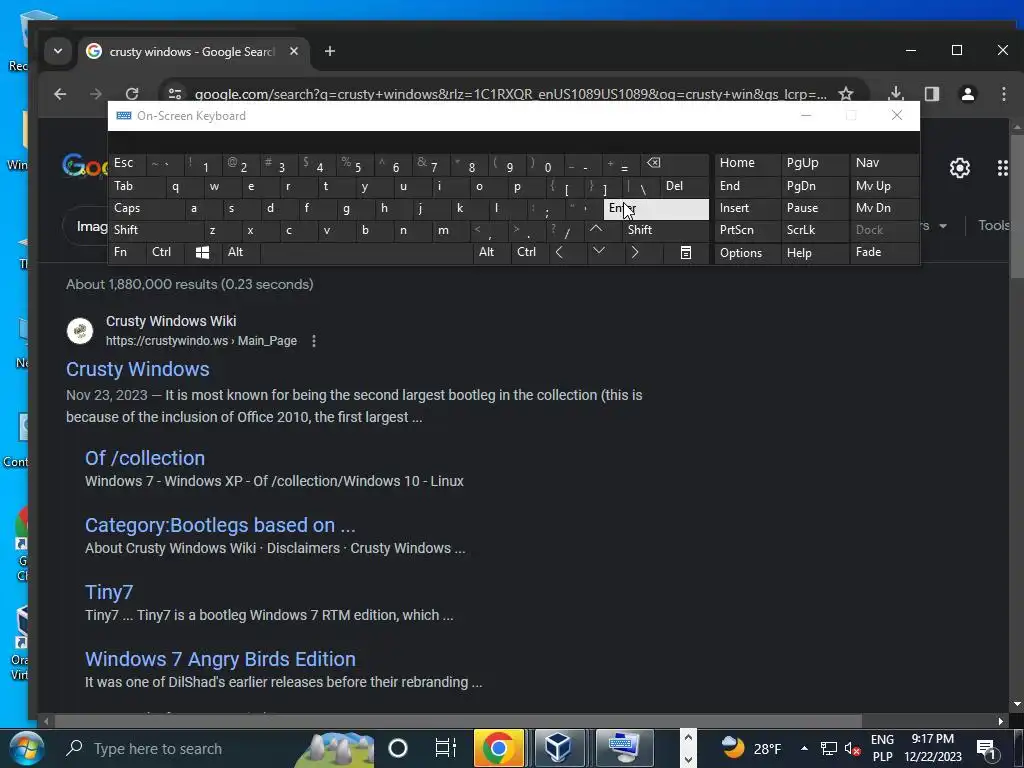
Task: Toggle right Ctrl key on keyboard
Action: click(530, 253)
